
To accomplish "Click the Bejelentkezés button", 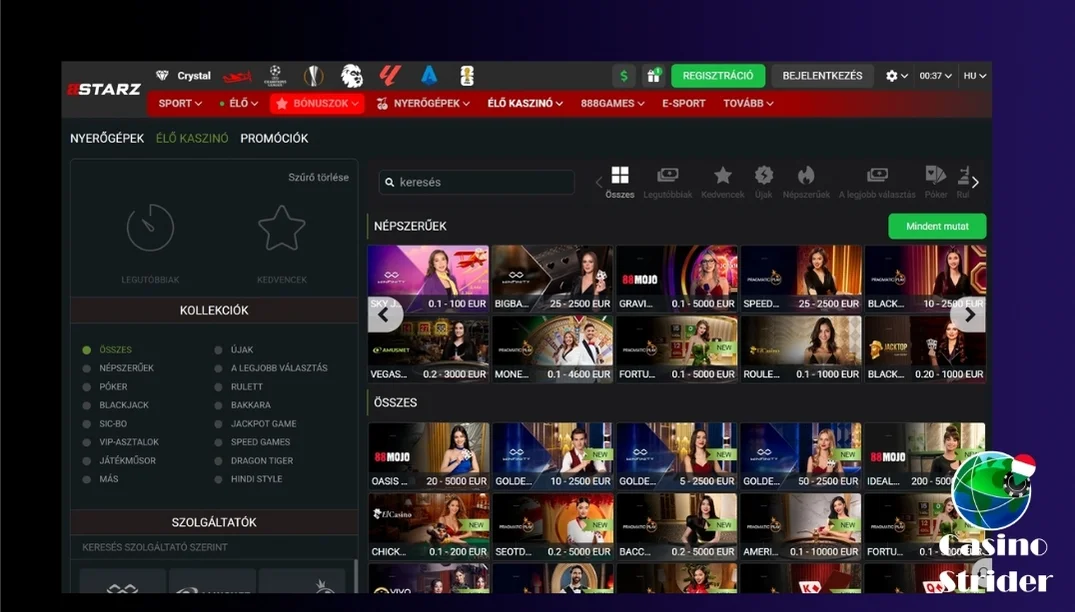I will click(x=822, y=76).
